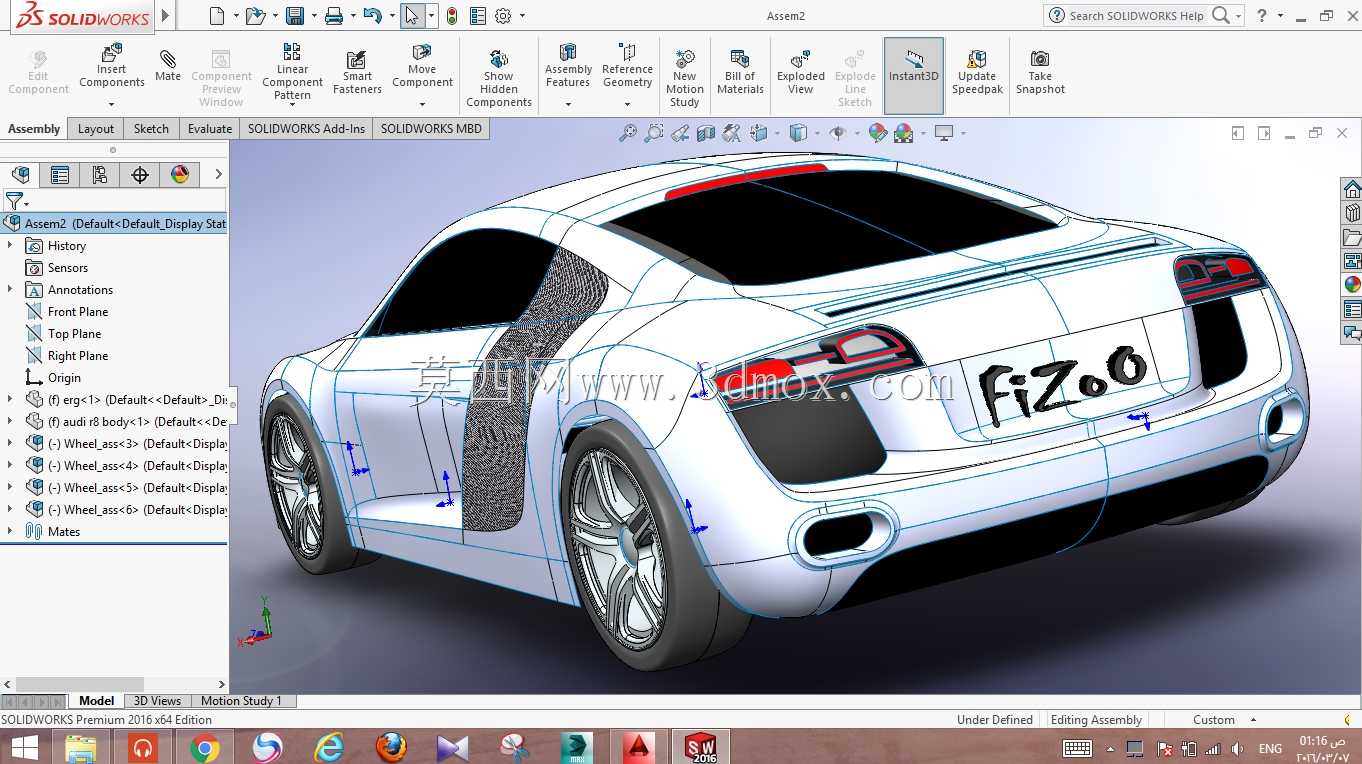The width and height of the screenshot is (1362, 764).
Task: Create an Exploded View
Action: click(801, 72)
